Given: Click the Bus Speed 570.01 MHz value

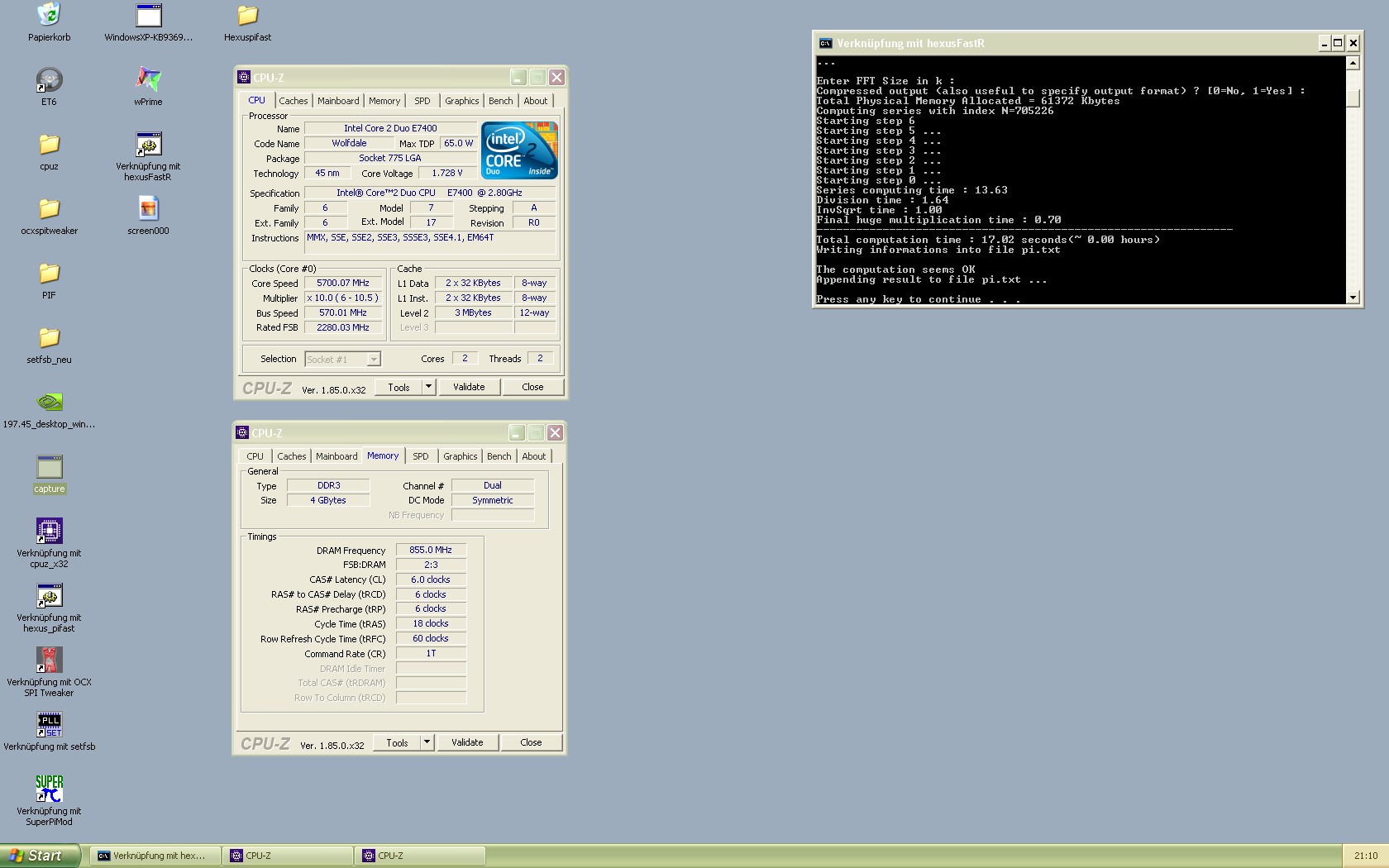Looking at the screenshot, I should click(343, 312).
